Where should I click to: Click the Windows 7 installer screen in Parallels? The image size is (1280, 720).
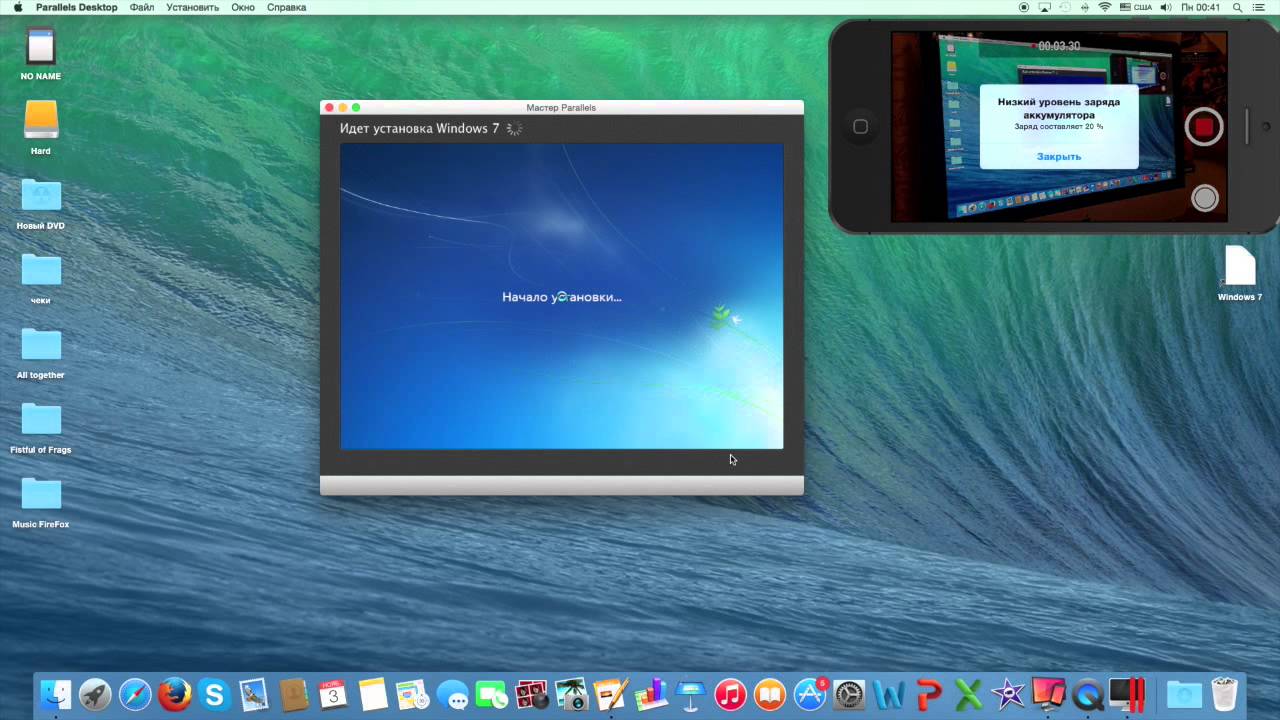[x=562, y=296]
